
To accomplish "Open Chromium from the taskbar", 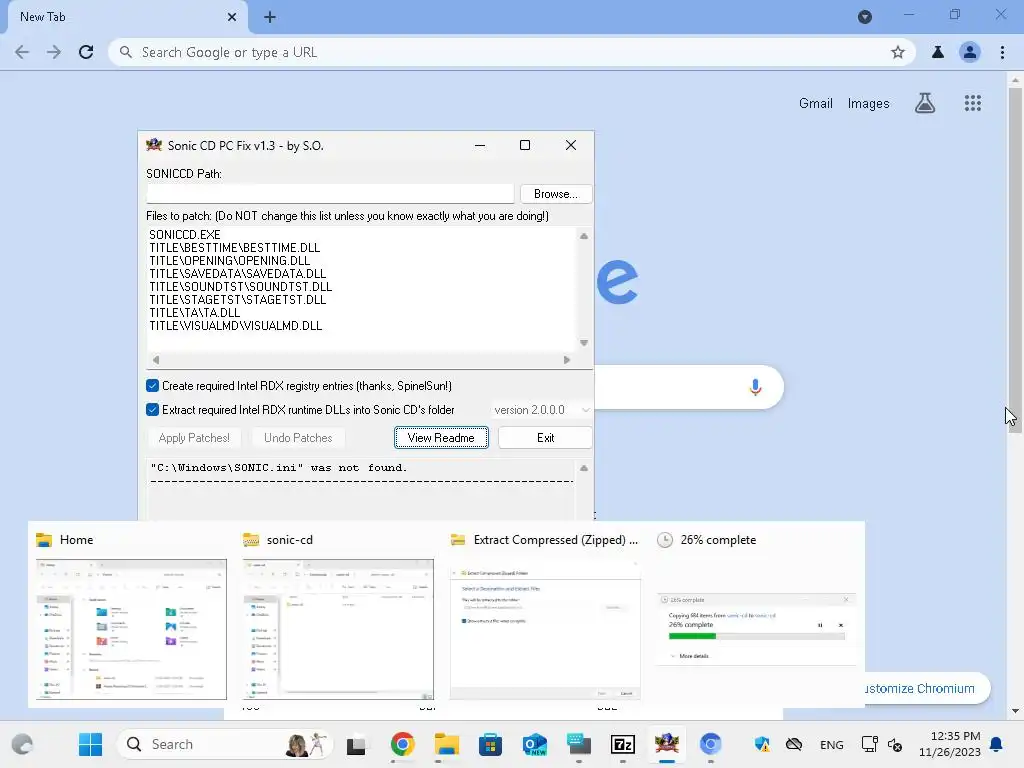I will (711, 744).
